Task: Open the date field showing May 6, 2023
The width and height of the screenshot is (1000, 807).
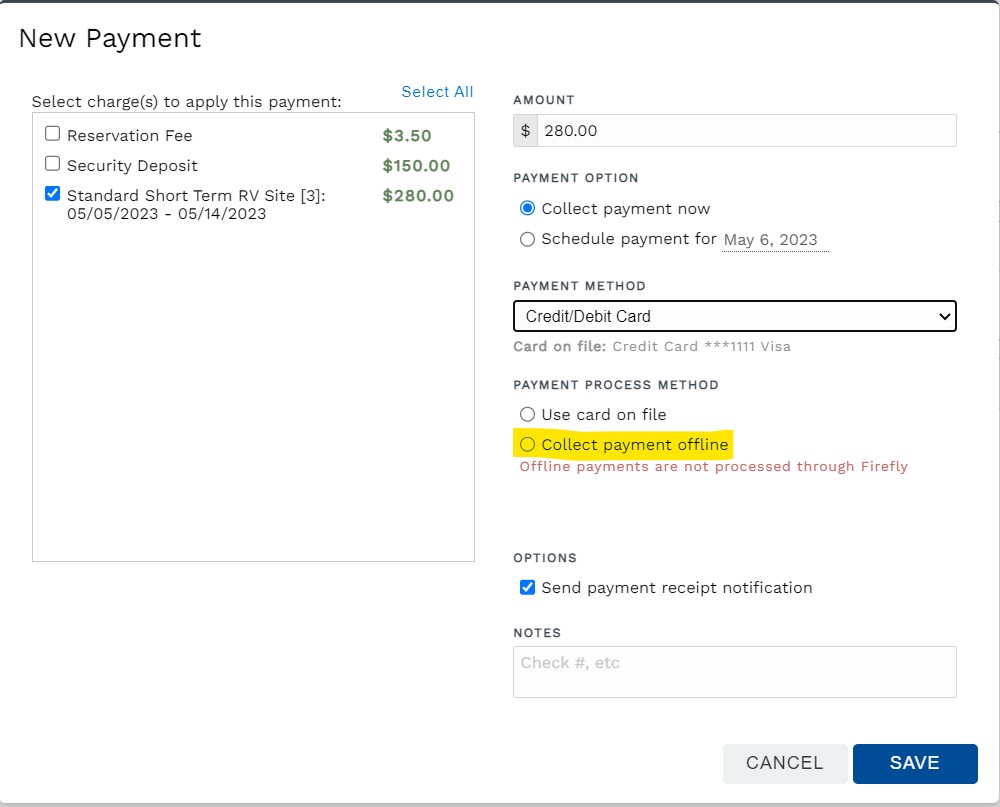Action: click(x=774, y=239)
